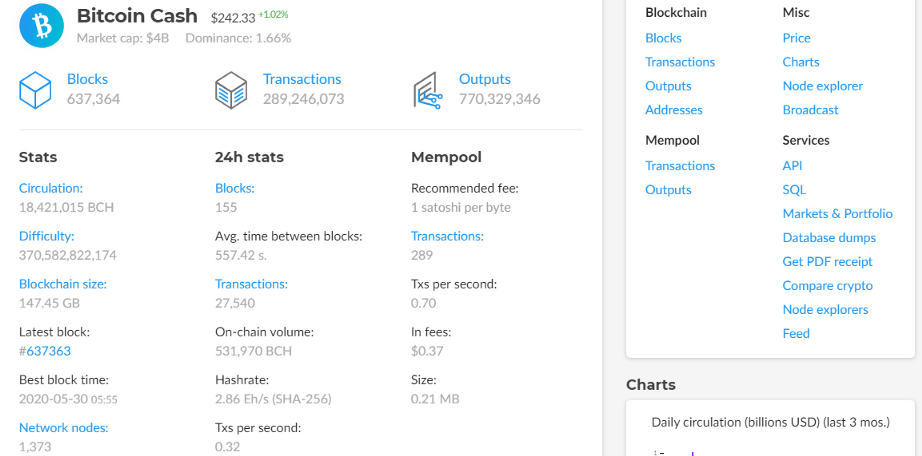Open the Blocks heading link
This screenshot has width=922, height=456.
click(87, 79)
